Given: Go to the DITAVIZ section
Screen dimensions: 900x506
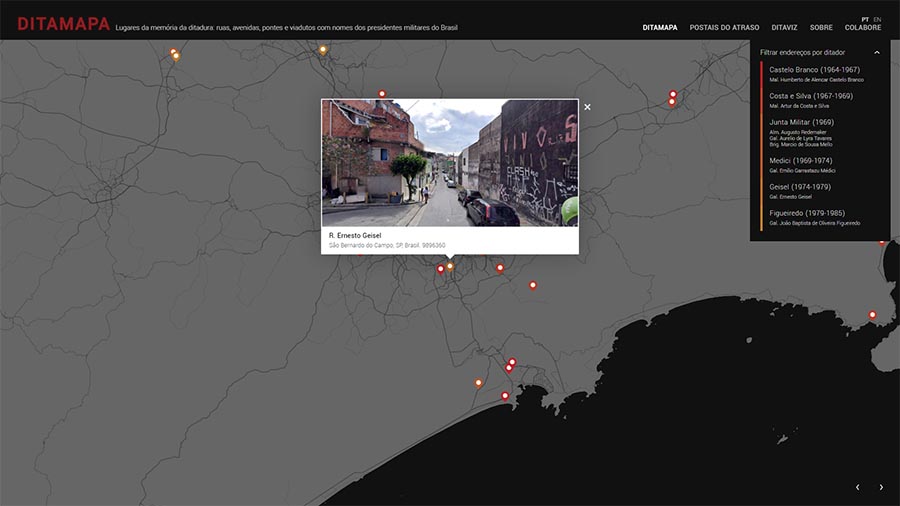Looking at the screenshot, I should pyautogui.click(x=784, y=28).
